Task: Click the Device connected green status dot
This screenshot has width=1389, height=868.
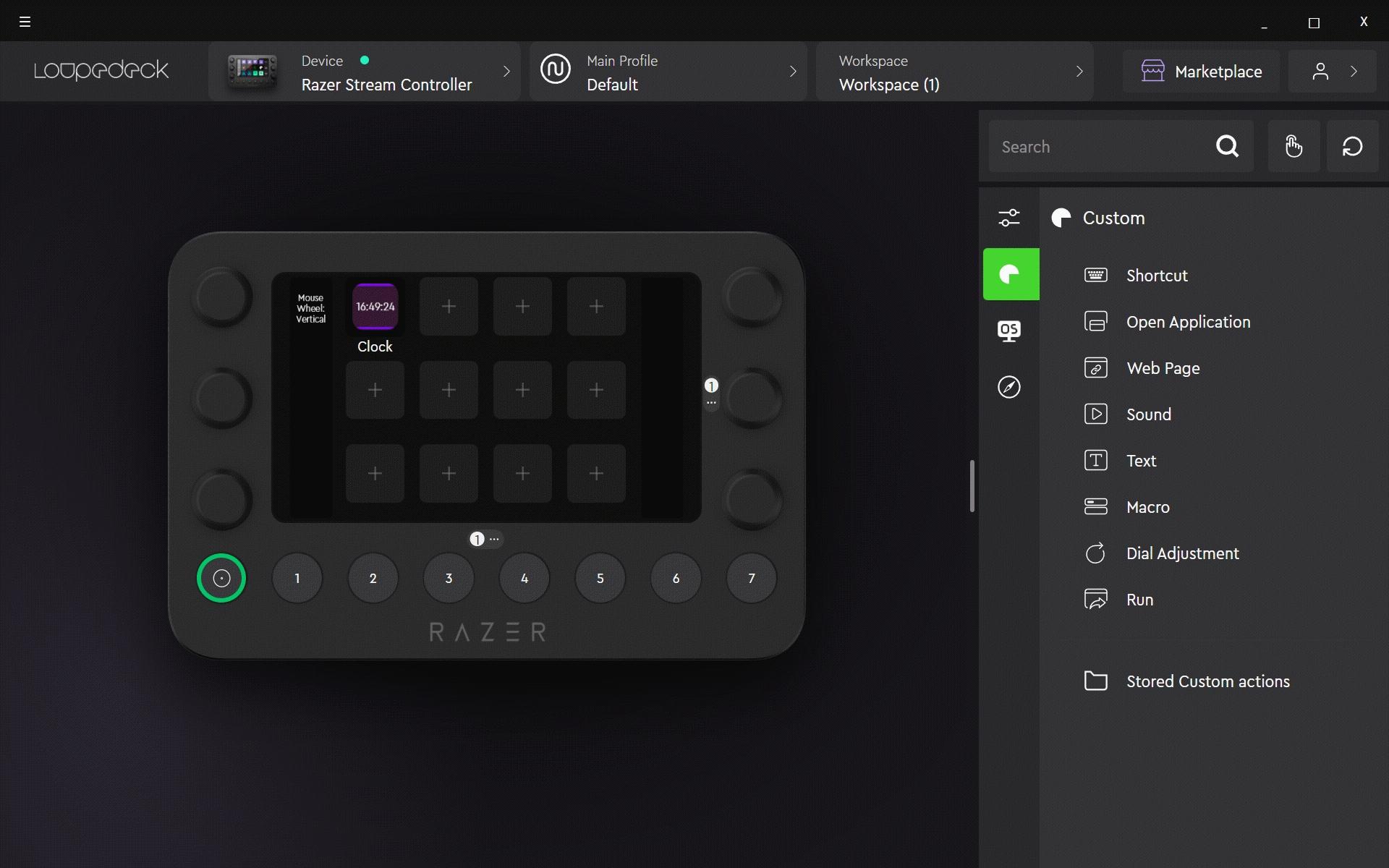Action: [365, 60]
